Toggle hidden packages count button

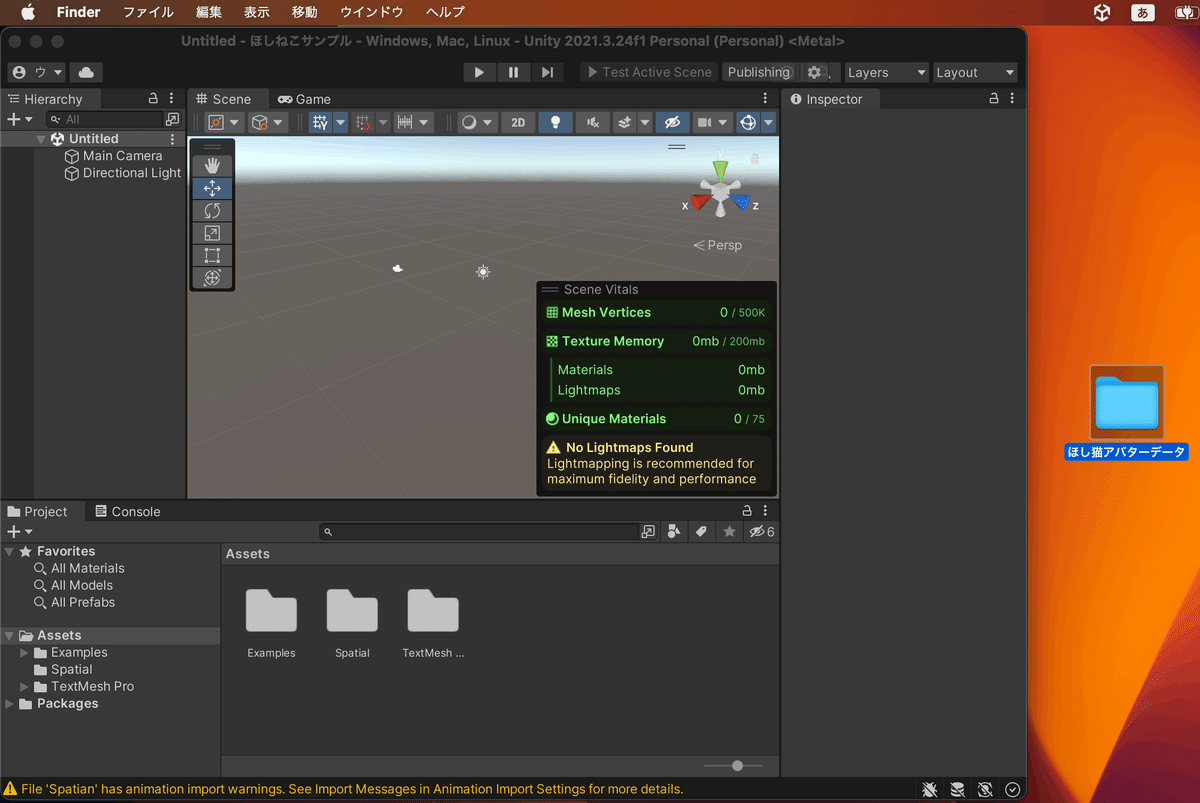[762, 532]
